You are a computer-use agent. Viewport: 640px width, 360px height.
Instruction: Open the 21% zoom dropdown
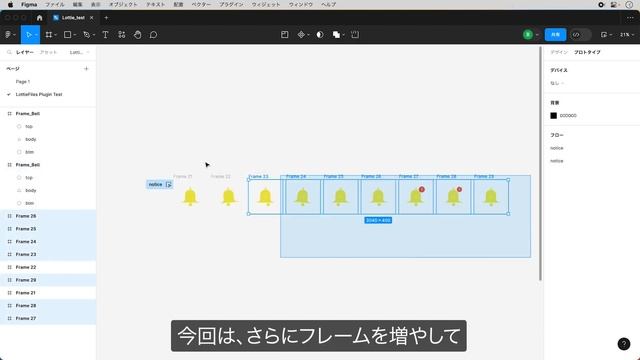point(627,35)
